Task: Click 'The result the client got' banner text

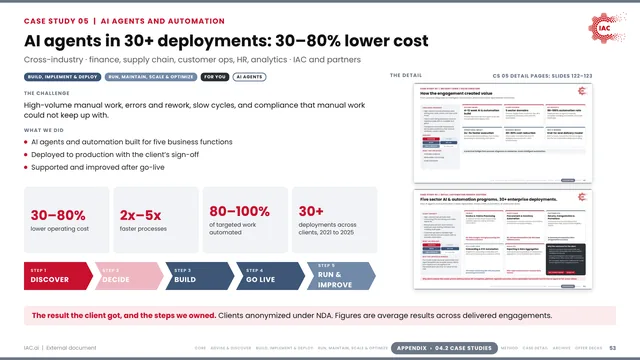Action: click(x=124, y=316)
